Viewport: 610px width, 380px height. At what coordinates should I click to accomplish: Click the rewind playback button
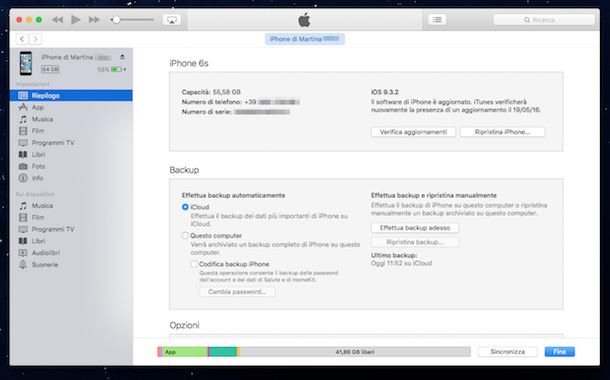point(58,19)
